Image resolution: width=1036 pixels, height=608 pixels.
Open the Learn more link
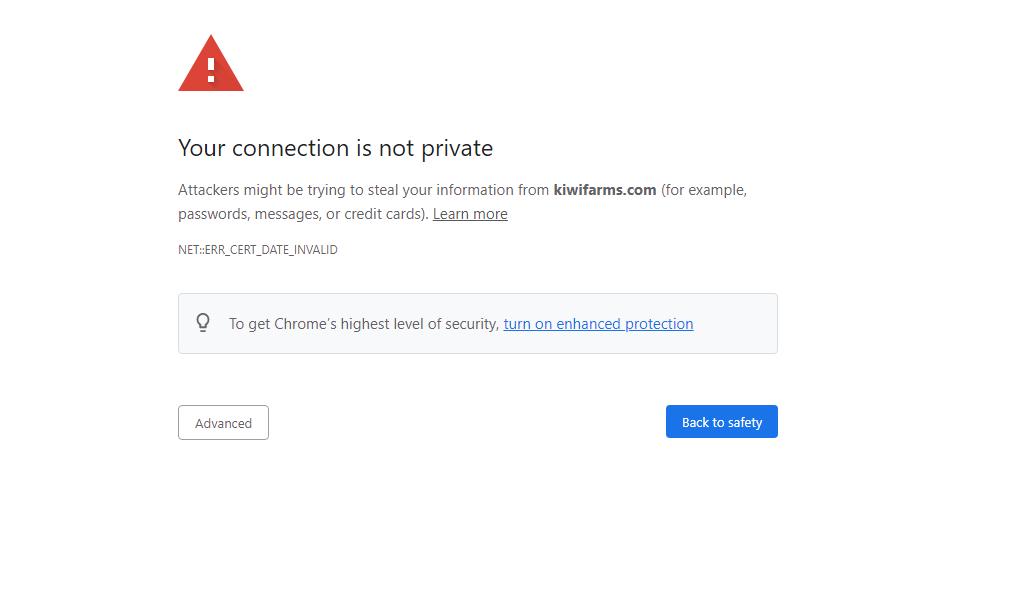(470, 214)
